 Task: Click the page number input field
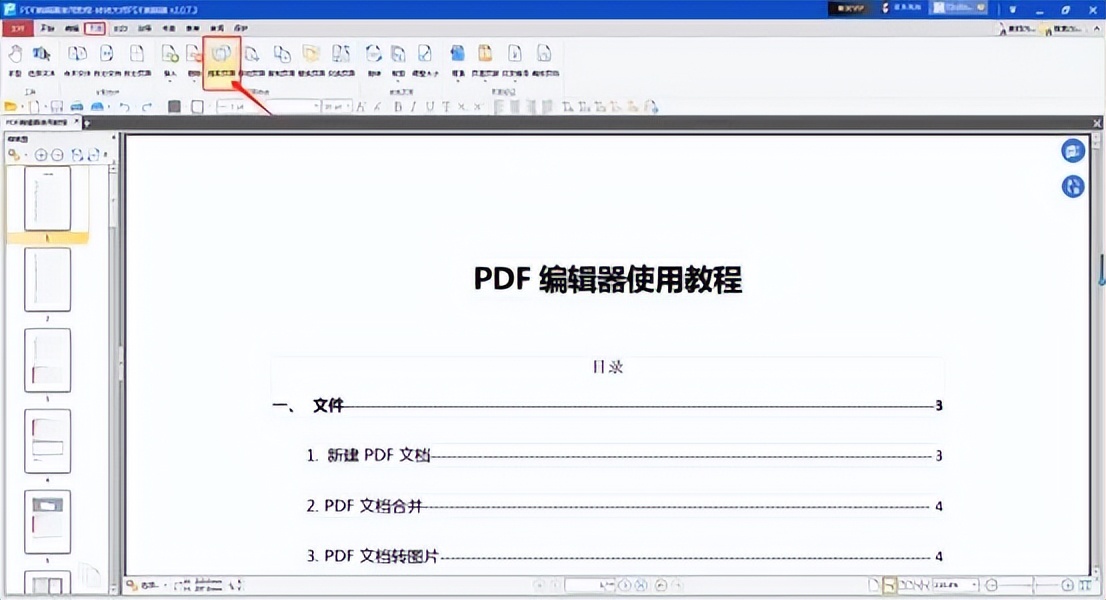click(x=590, y=585)
